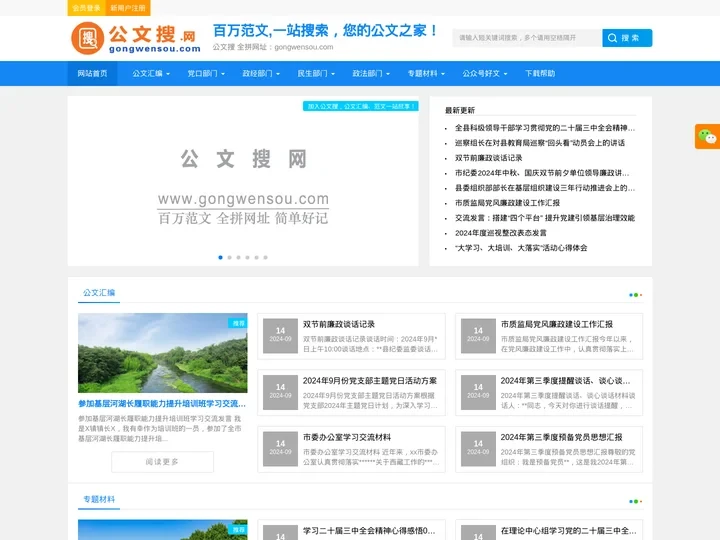The image size is (720, 540).
Task: Open 县委组织部部长在基层组织建设 link
Action: pos(545,188)
